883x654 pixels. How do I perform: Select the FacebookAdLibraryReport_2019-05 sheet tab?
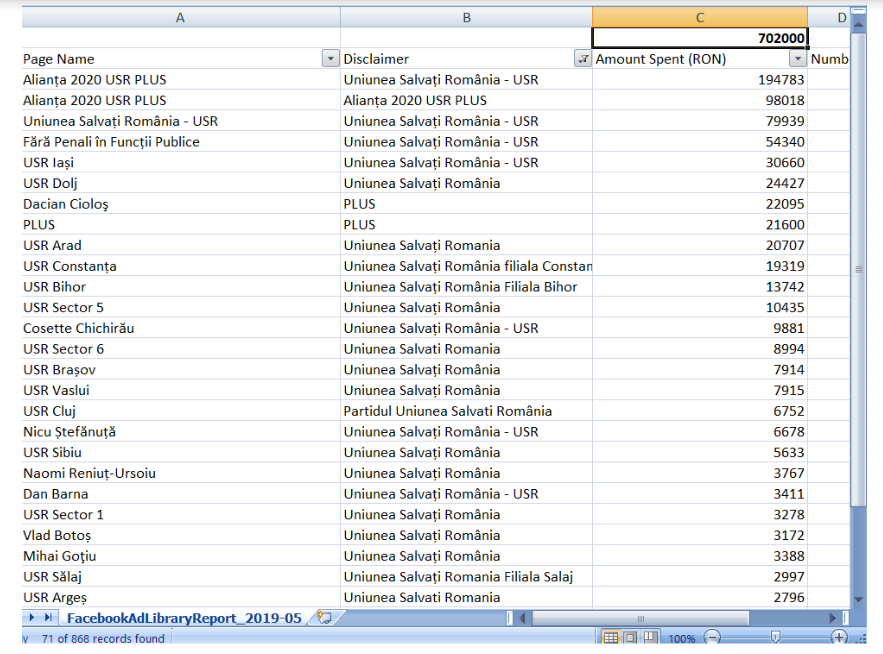point(184,618)
